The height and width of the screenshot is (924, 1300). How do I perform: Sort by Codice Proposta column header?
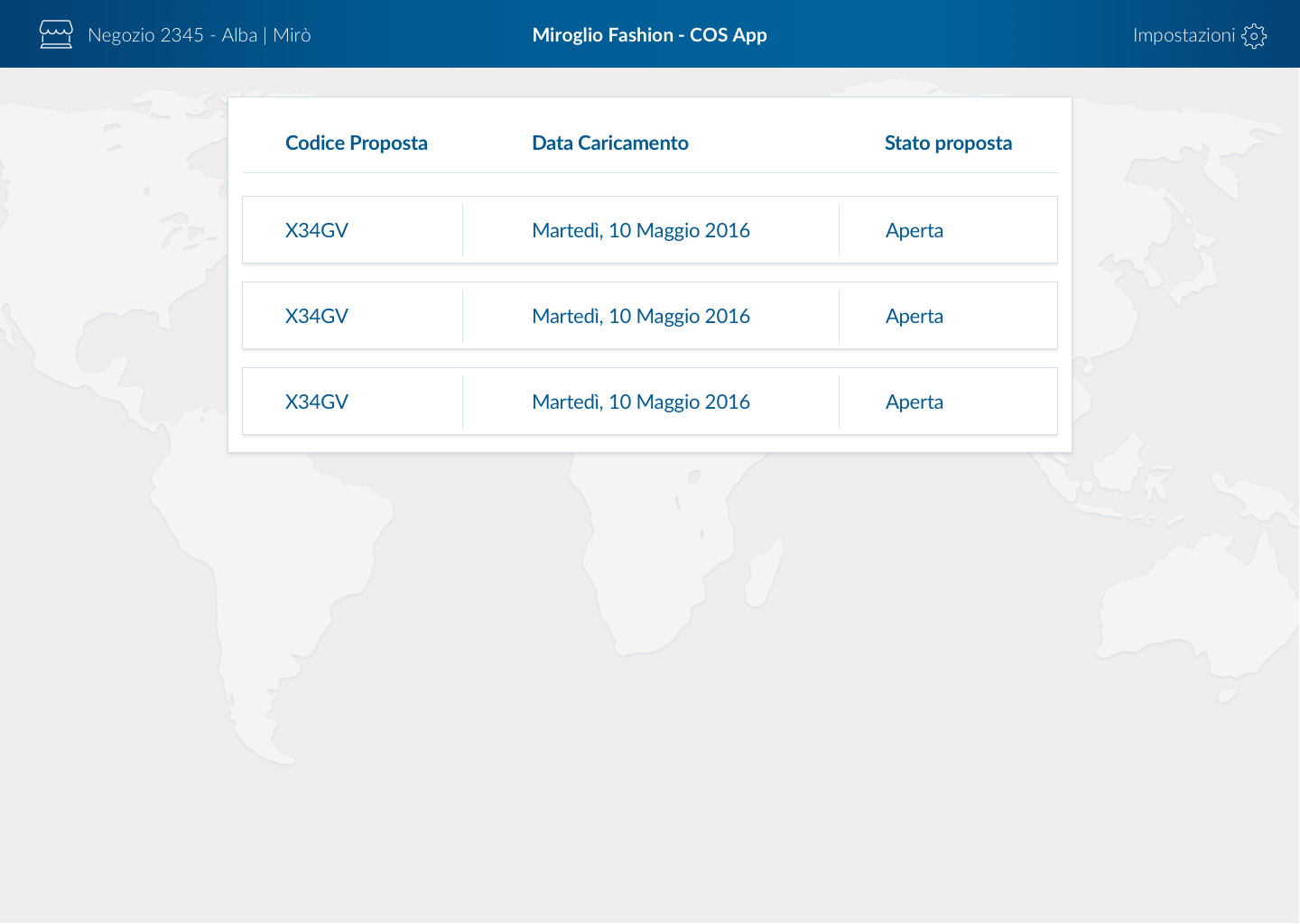[357, 143]
